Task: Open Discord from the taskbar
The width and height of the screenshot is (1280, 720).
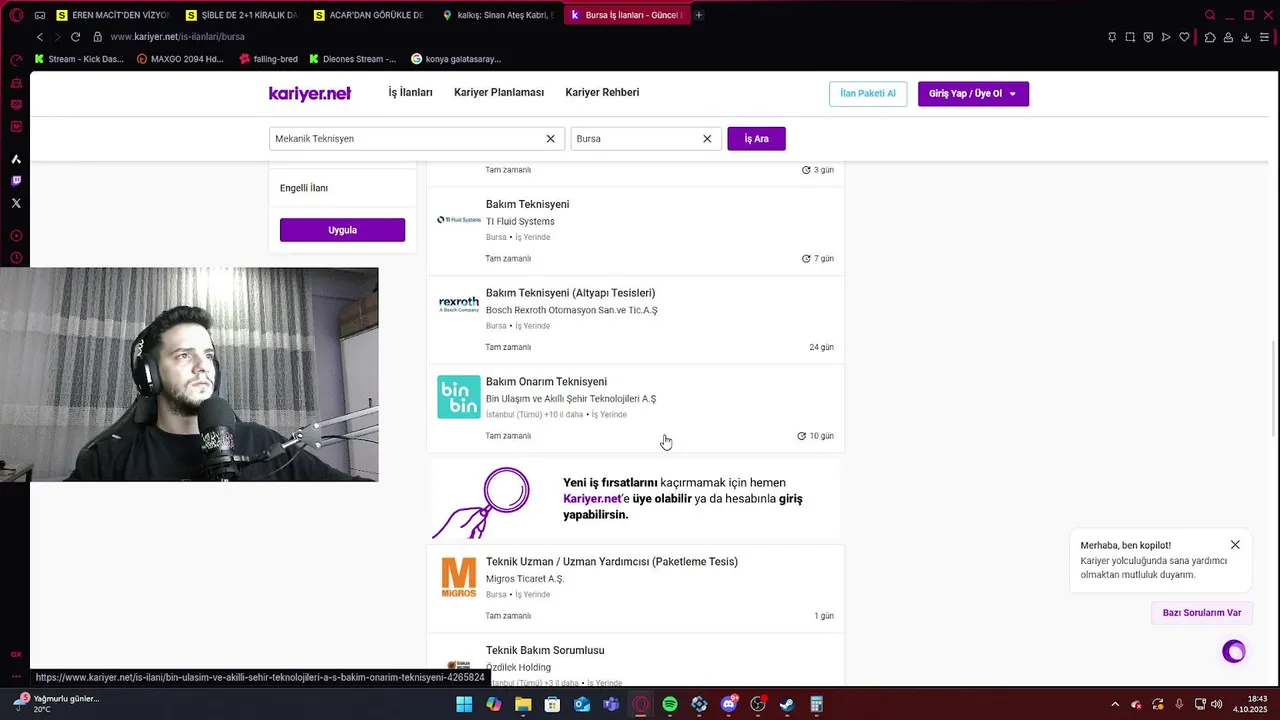Action: coord(729,705)
